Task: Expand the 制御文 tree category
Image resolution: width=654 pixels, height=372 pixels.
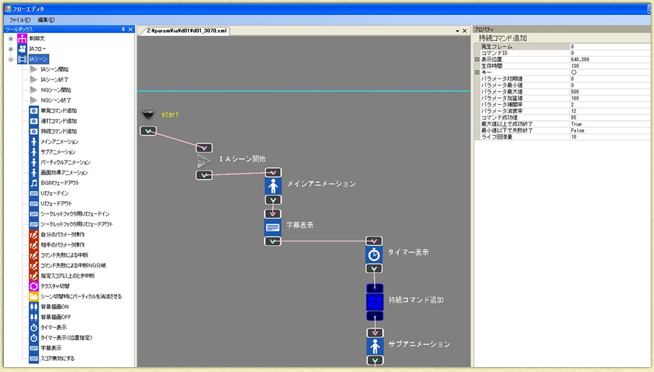Action: click(11, 39)
